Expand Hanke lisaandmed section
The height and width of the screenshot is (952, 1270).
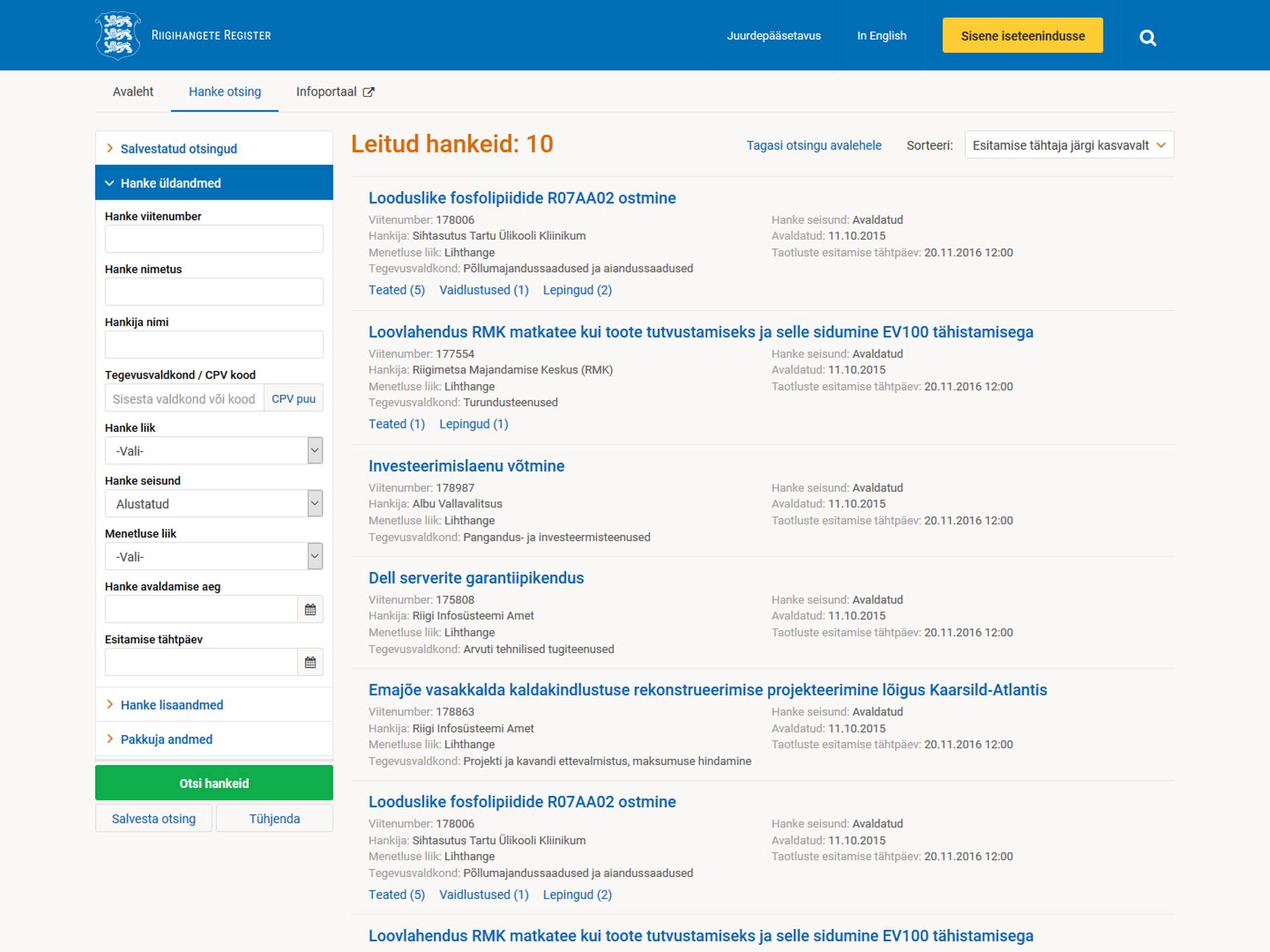(x=171, y=705)
